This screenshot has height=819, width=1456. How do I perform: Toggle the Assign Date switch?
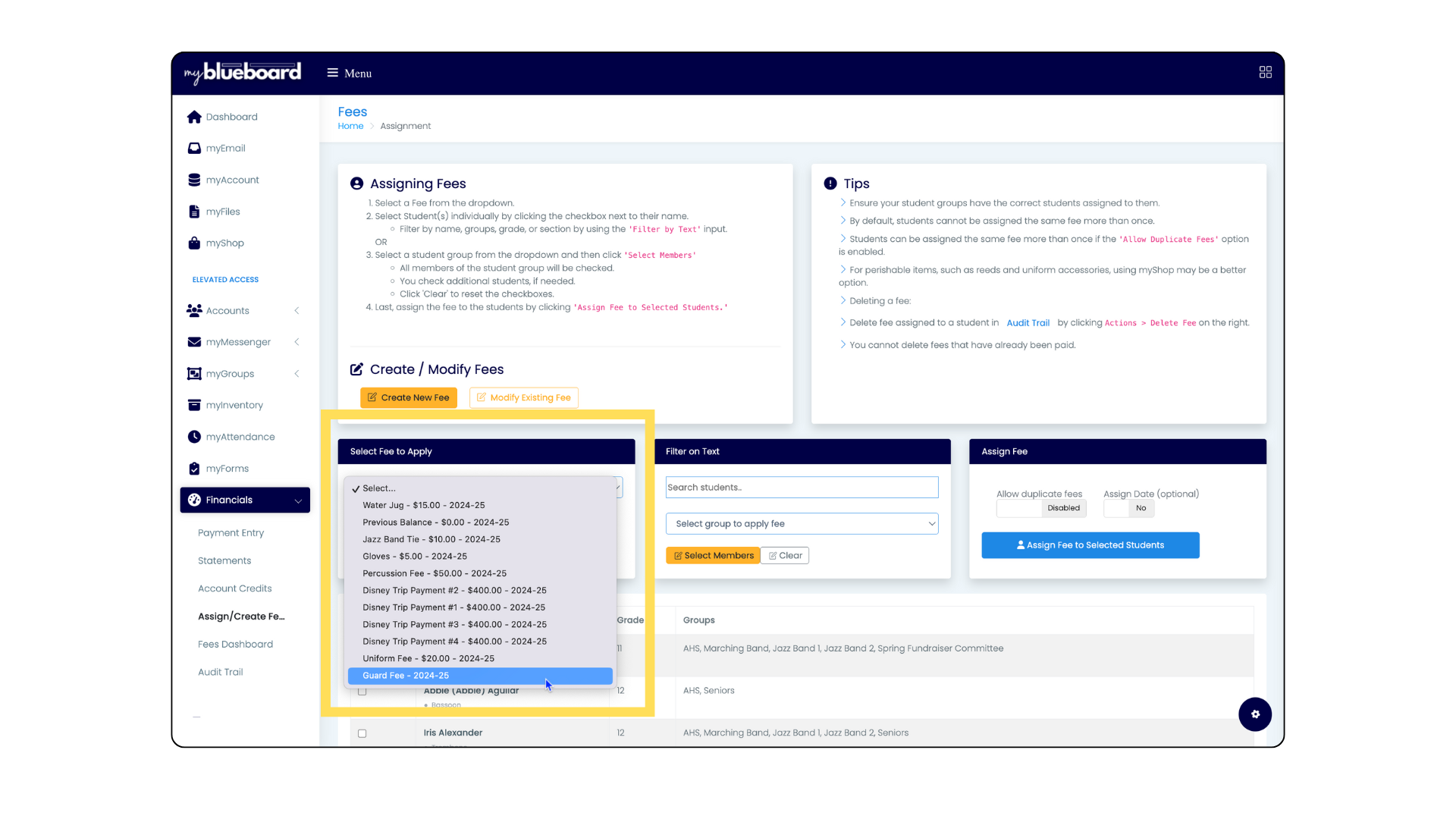pyautogui.click(x=1128, y=508)
